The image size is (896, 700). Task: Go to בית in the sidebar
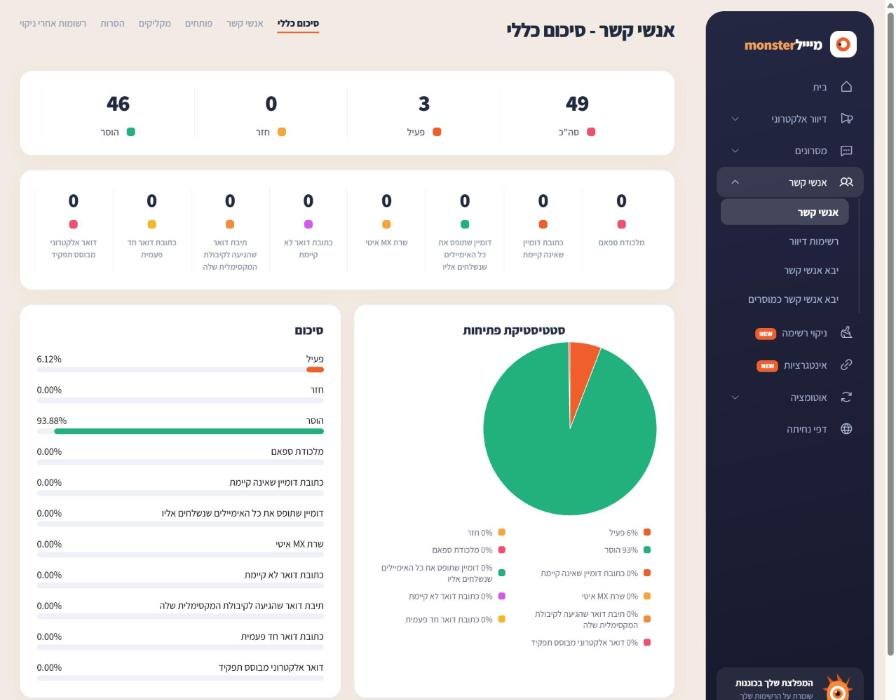coord(819,87)
